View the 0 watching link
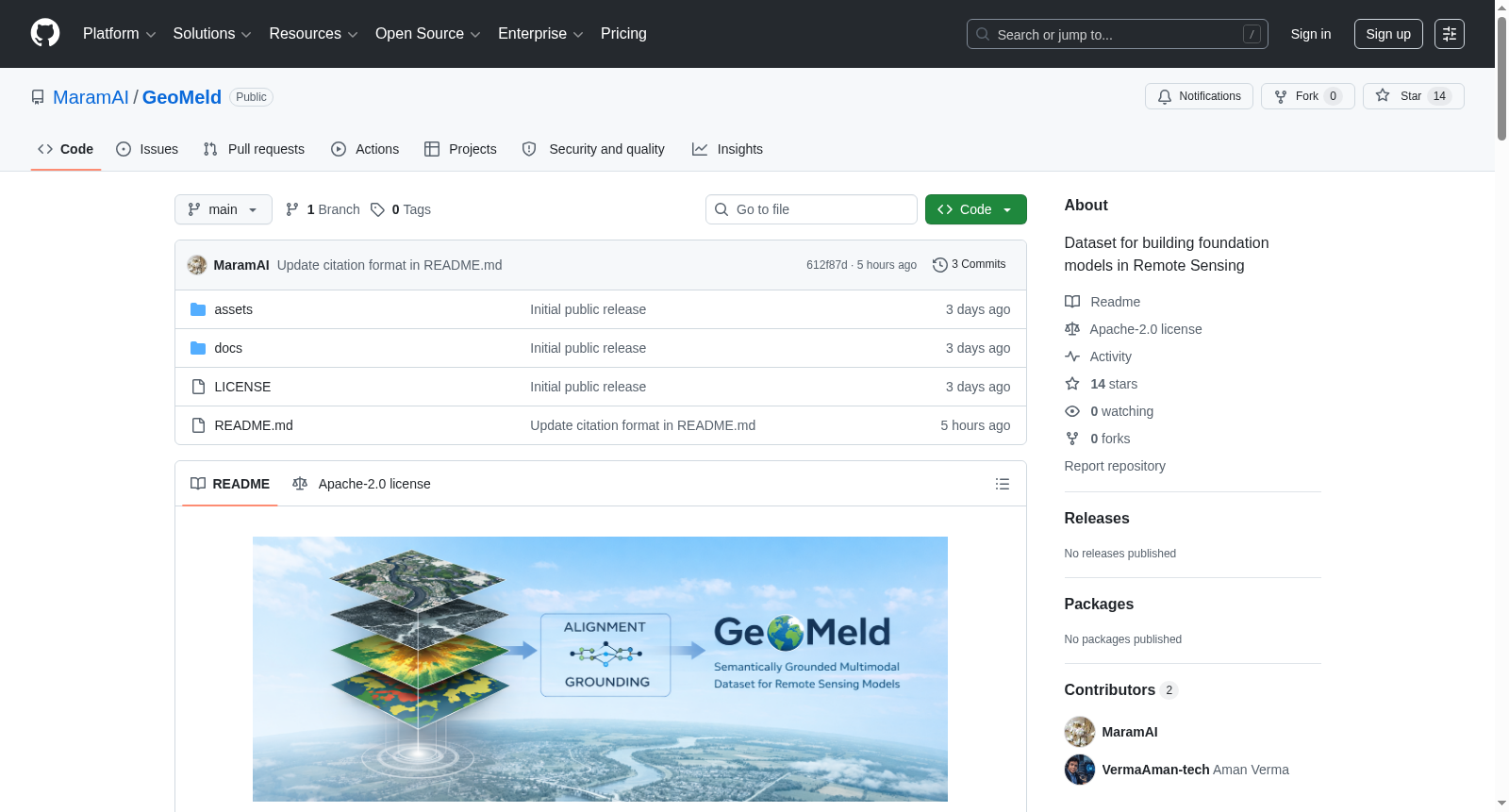Image resolution: width=1509 pixels, height=812 pixels. (x=1109, y=411)
